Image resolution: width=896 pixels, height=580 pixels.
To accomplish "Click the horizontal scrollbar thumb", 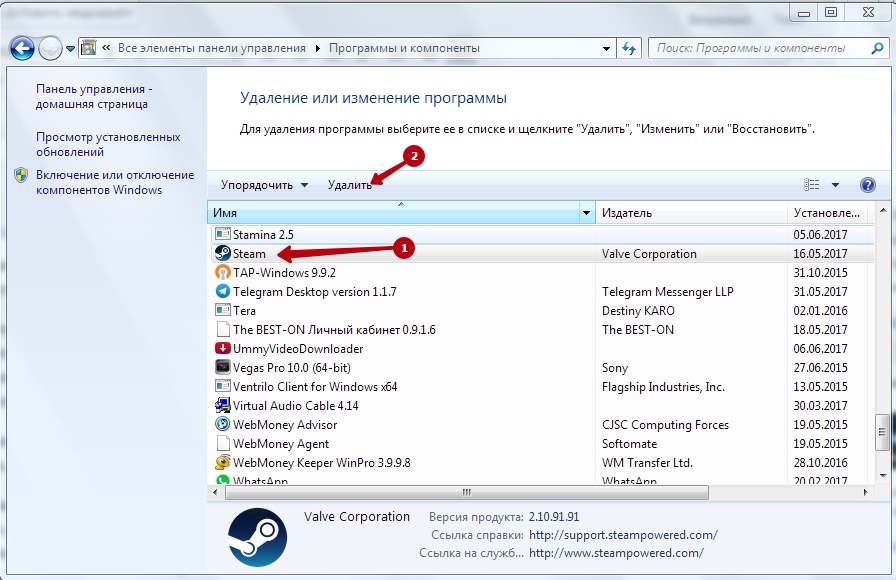I will pyautogui.click(x=467, y=493).
